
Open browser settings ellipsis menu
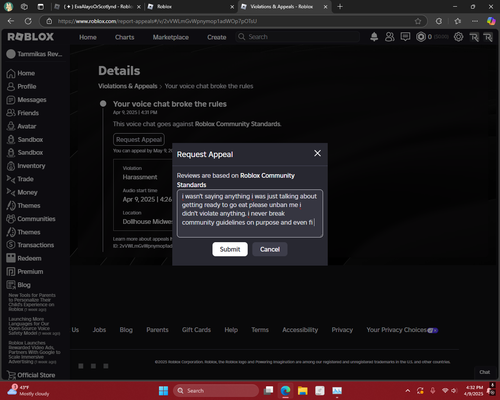475,21
